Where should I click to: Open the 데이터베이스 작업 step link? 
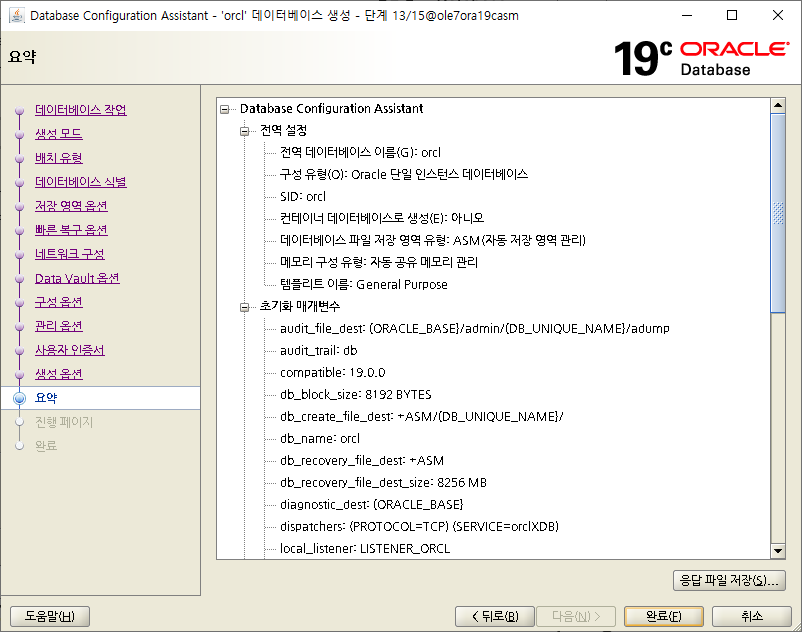click(81, 110)
